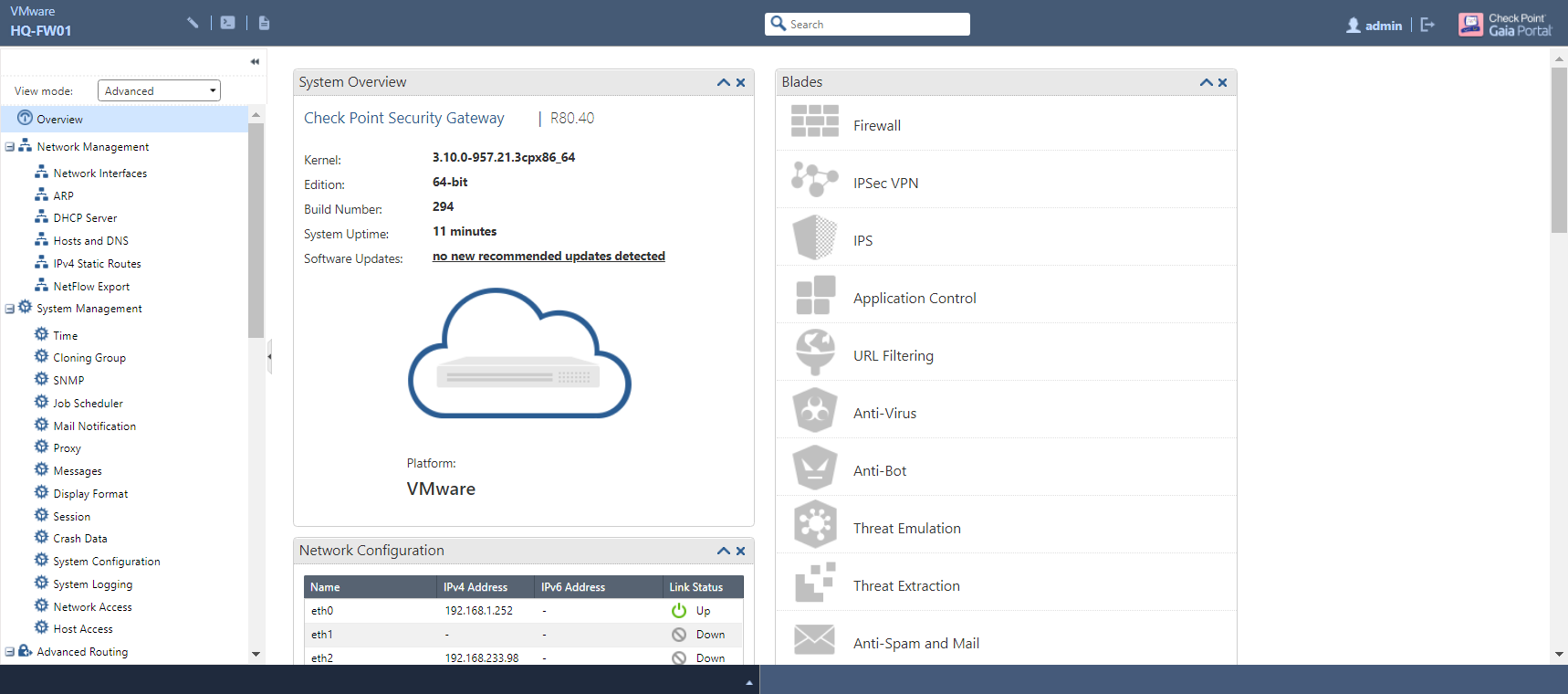Open the View mode dropdown

point(159,90)
